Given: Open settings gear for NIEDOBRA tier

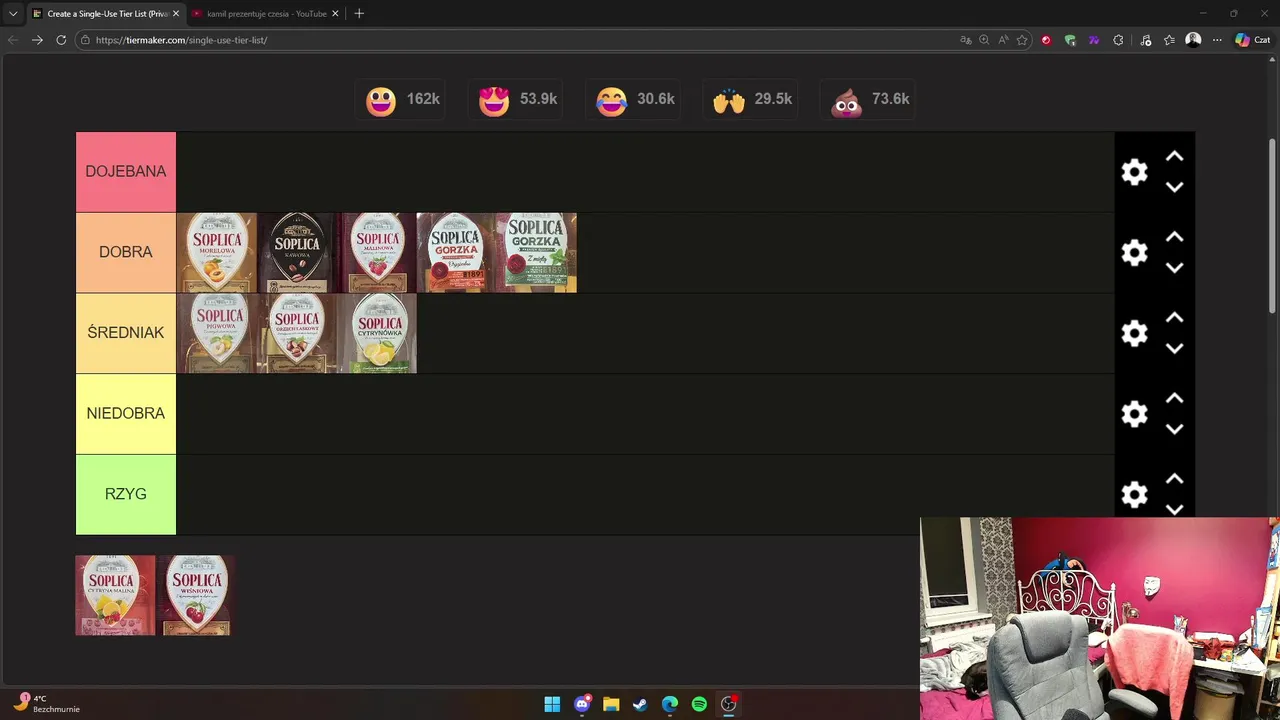Looking at the screenshot, I should 1134,414.
